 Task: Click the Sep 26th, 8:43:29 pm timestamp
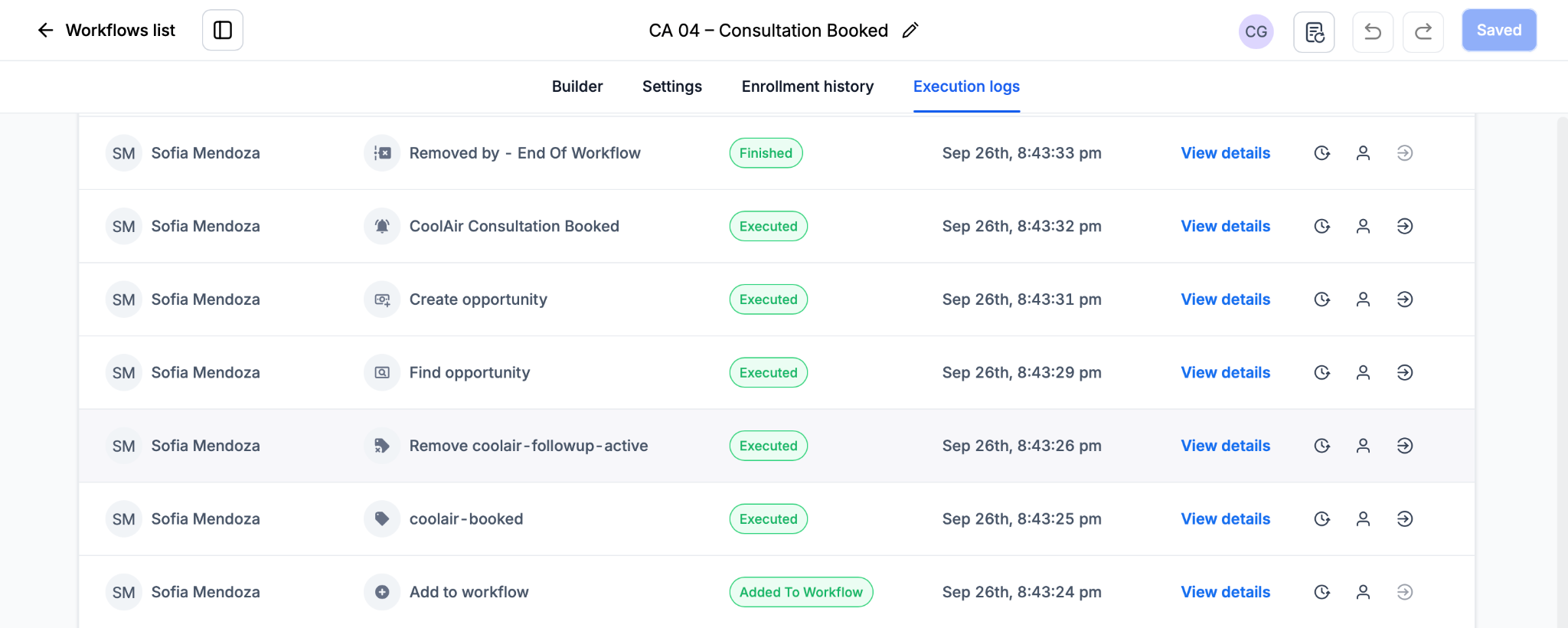(1021, 372)
